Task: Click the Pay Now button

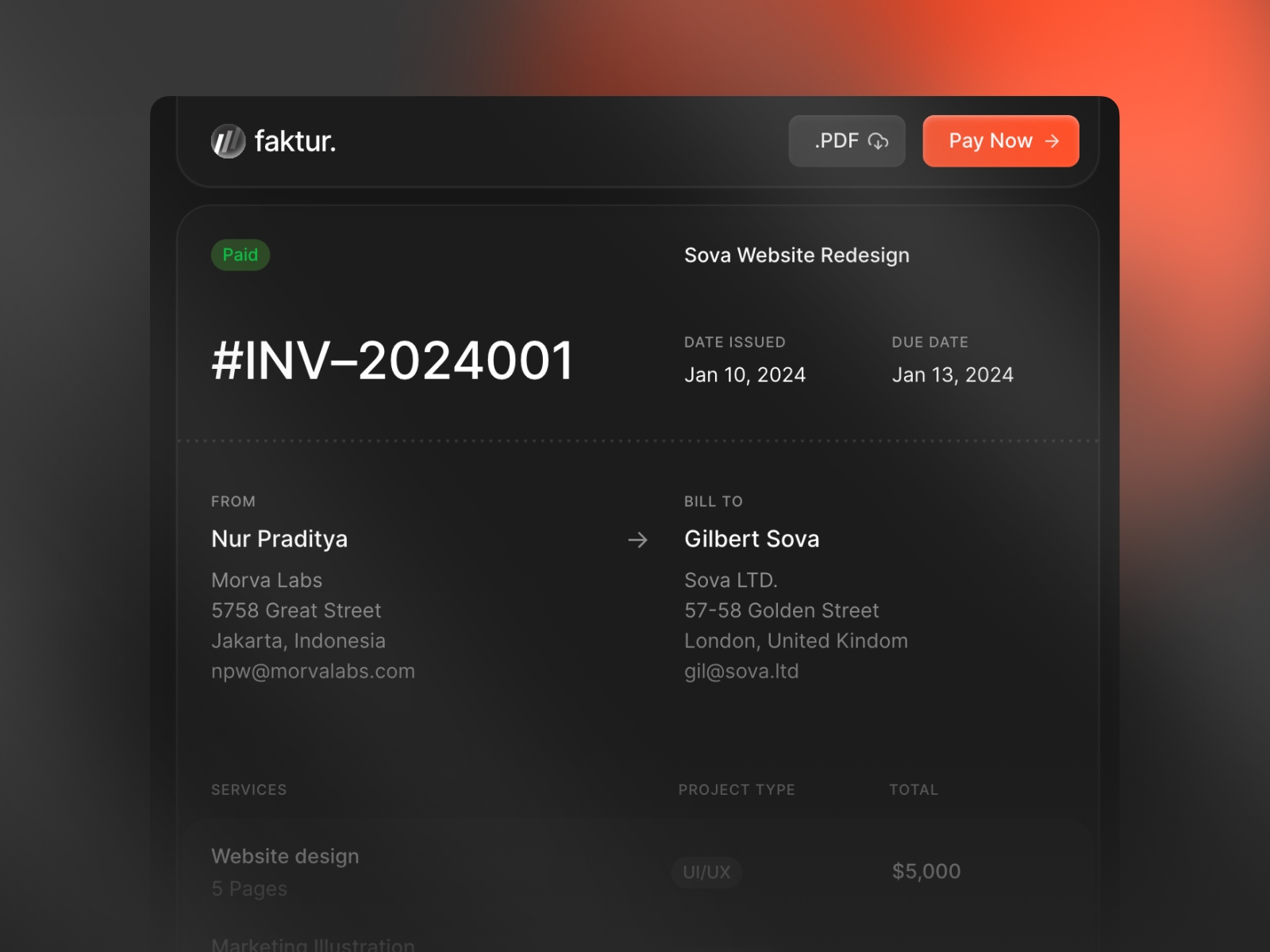Action: 1000,141
